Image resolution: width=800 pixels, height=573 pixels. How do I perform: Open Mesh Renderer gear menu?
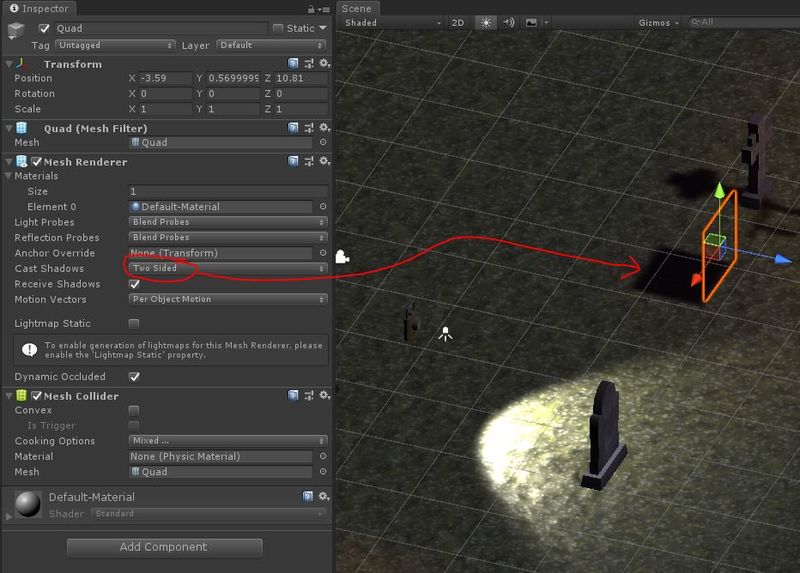(324, 161)
